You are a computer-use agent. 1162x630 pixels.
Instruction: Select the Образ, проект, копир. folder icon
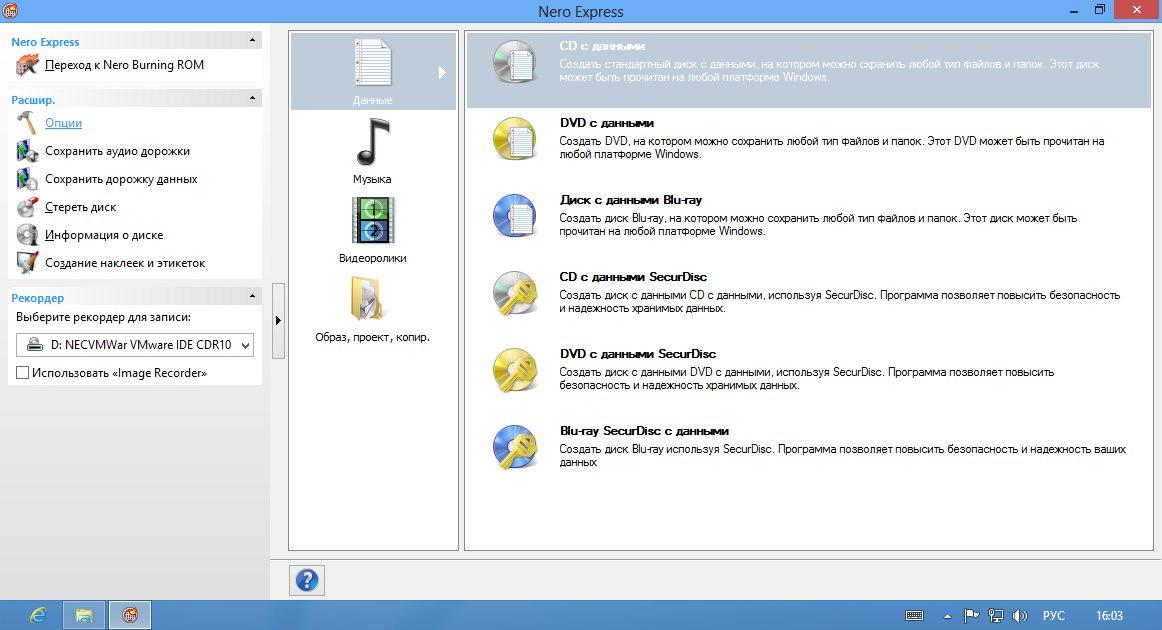[367, 298]
